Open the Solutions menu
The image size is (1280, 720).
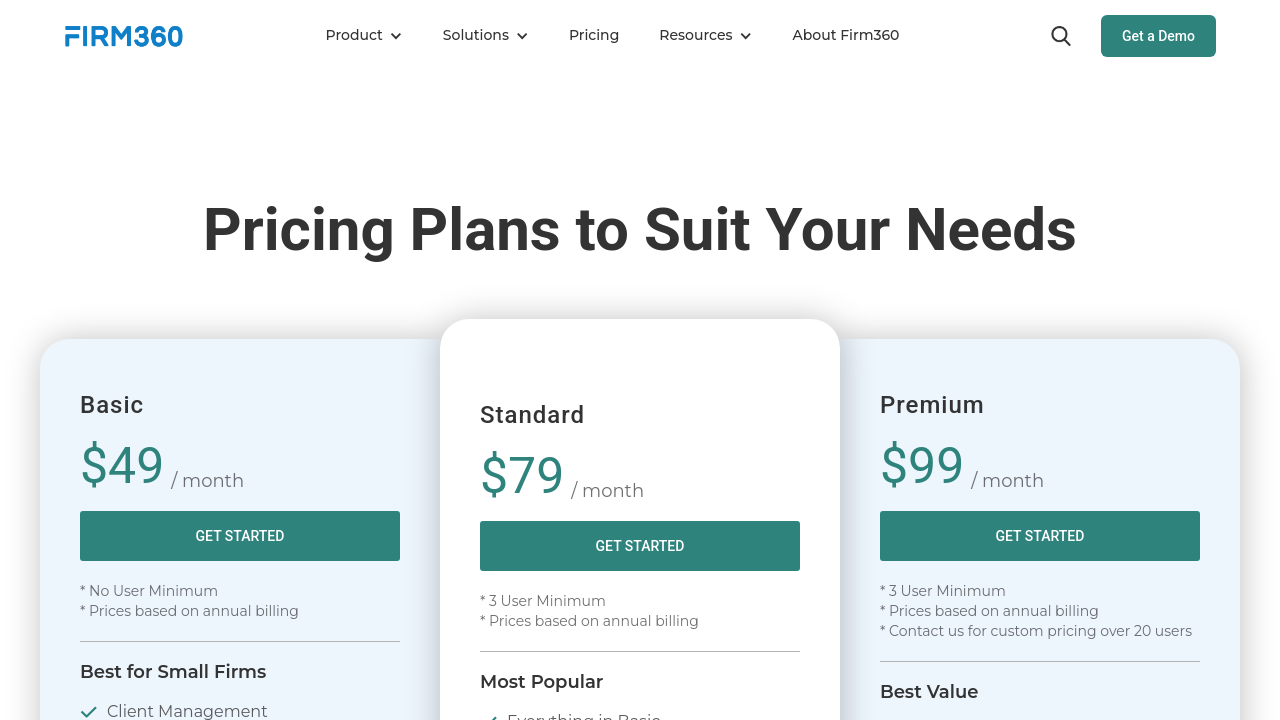476,35
